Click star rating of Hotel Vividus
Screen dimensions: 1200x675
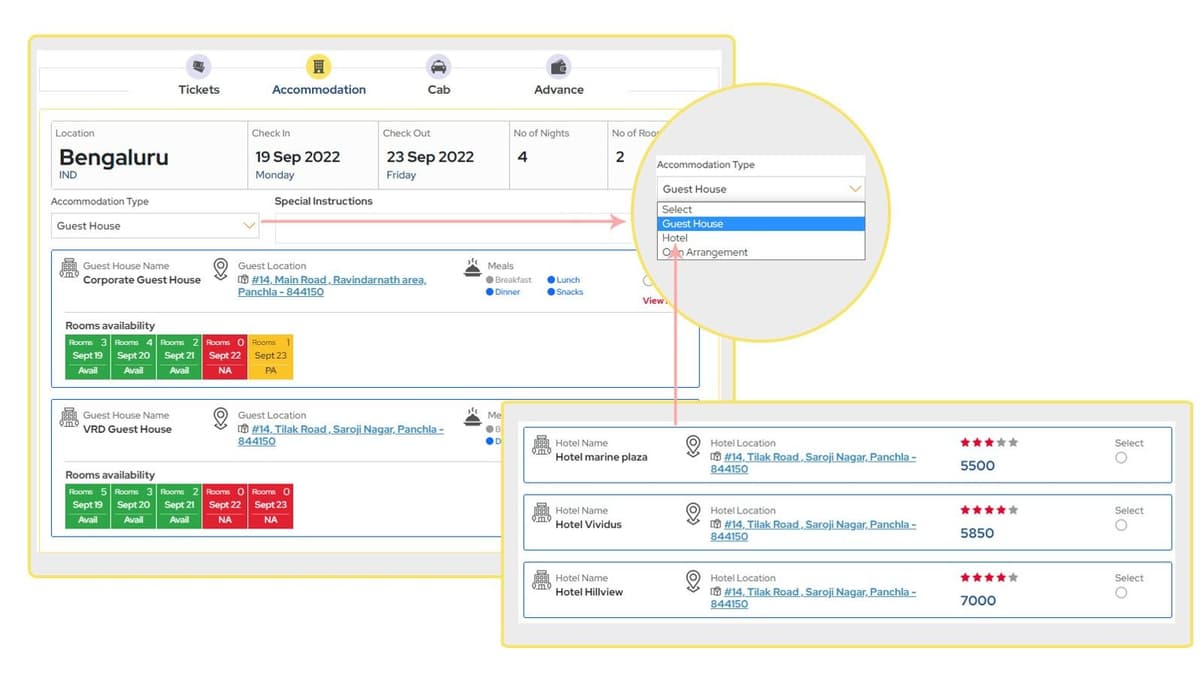(x=989, y=510)
